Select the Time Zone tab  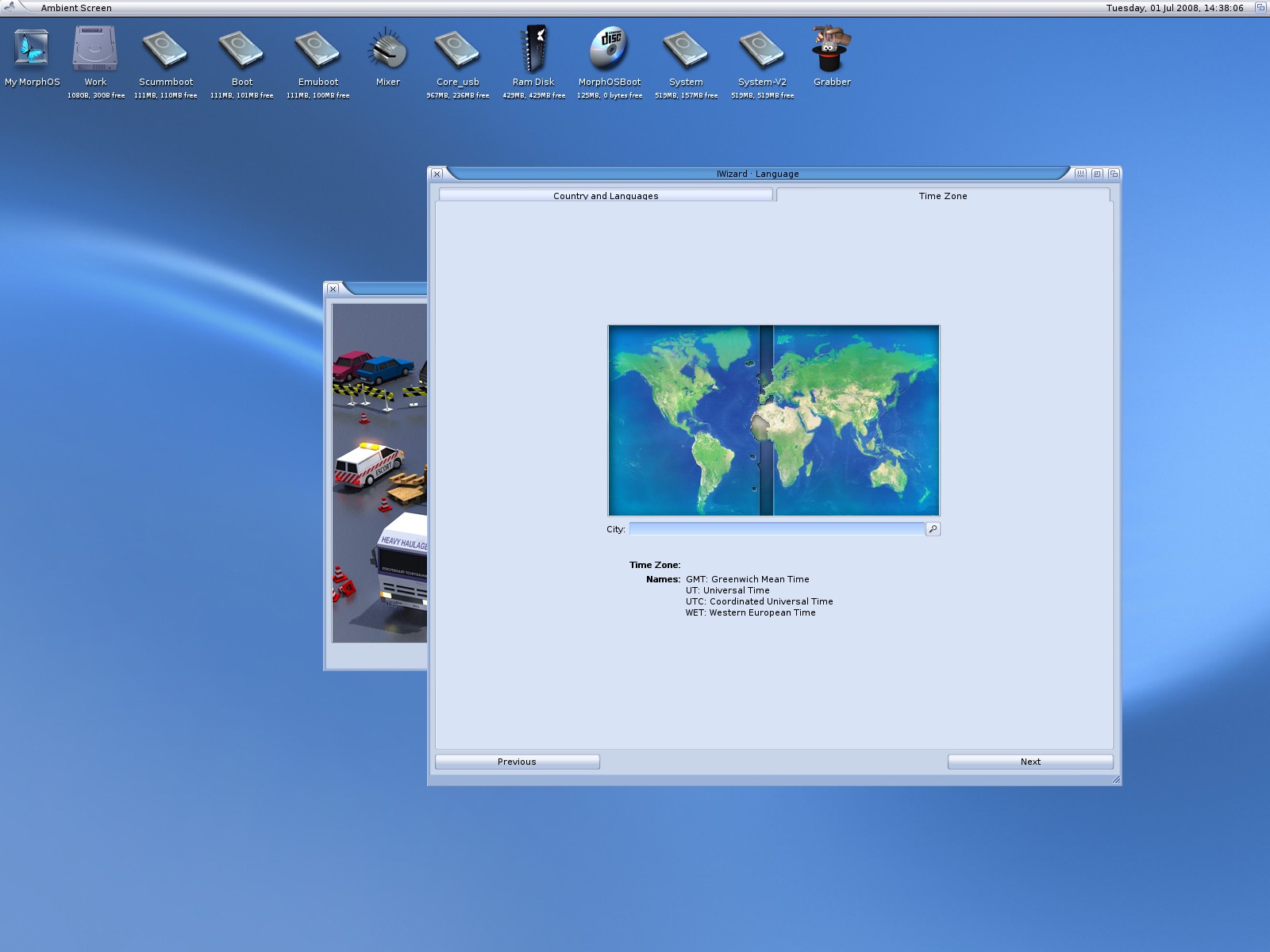(x=943, y=195)
